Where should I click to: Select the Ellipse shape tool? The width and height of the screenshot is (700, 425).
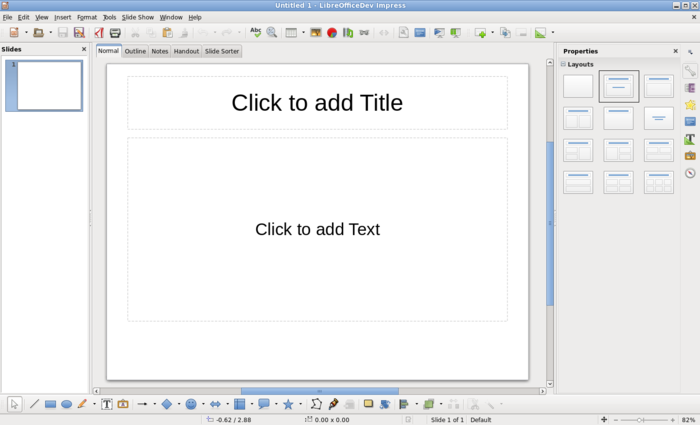click(x=66, y=404)
